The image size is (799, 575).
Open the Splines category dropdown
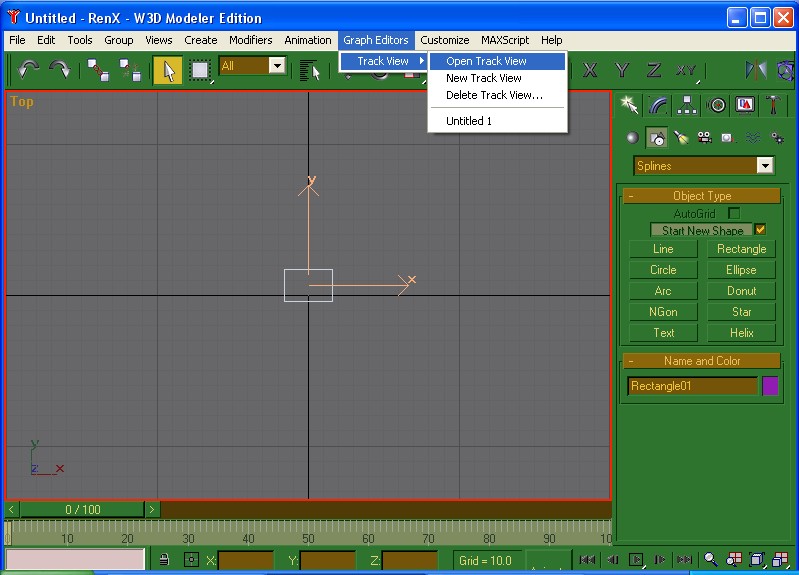(765, 166)
